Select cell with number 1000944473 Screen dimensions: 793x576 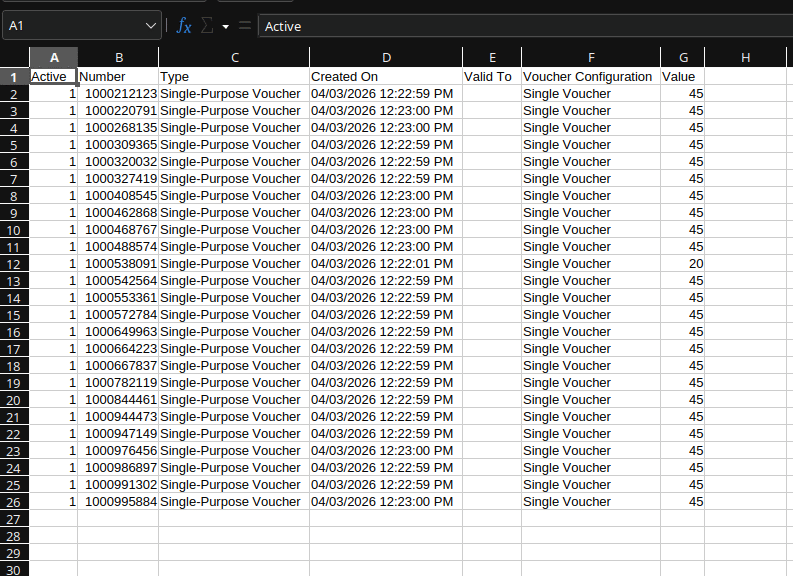tap(118, 417)
